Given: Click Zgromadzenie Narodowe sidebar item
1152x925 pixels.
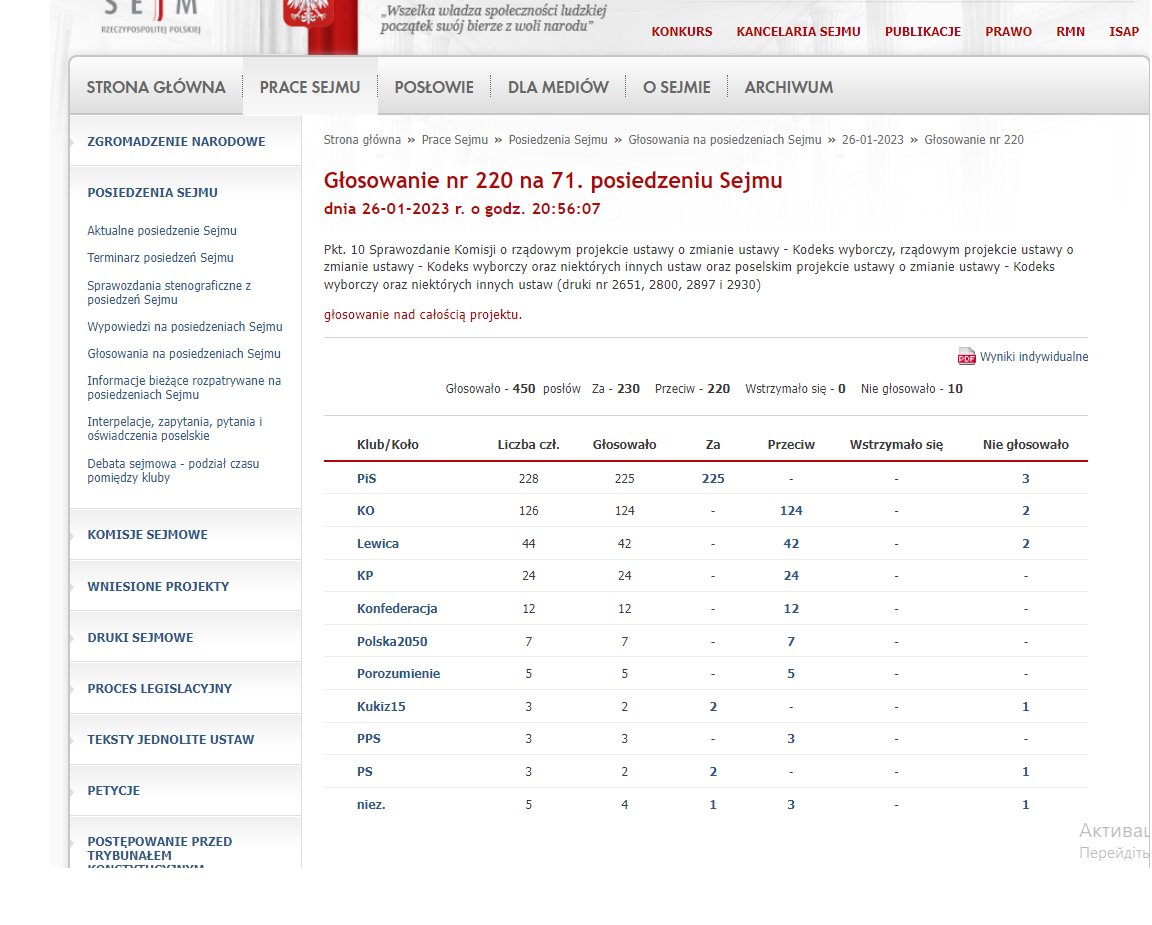Looking at the screenshot, I should [x=176, y=142].
